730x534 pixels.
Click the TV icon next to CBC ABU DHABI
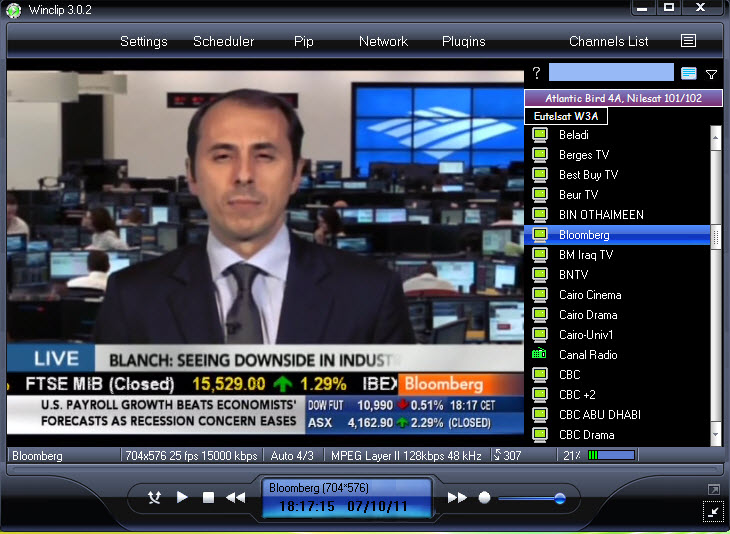[540, 415]
